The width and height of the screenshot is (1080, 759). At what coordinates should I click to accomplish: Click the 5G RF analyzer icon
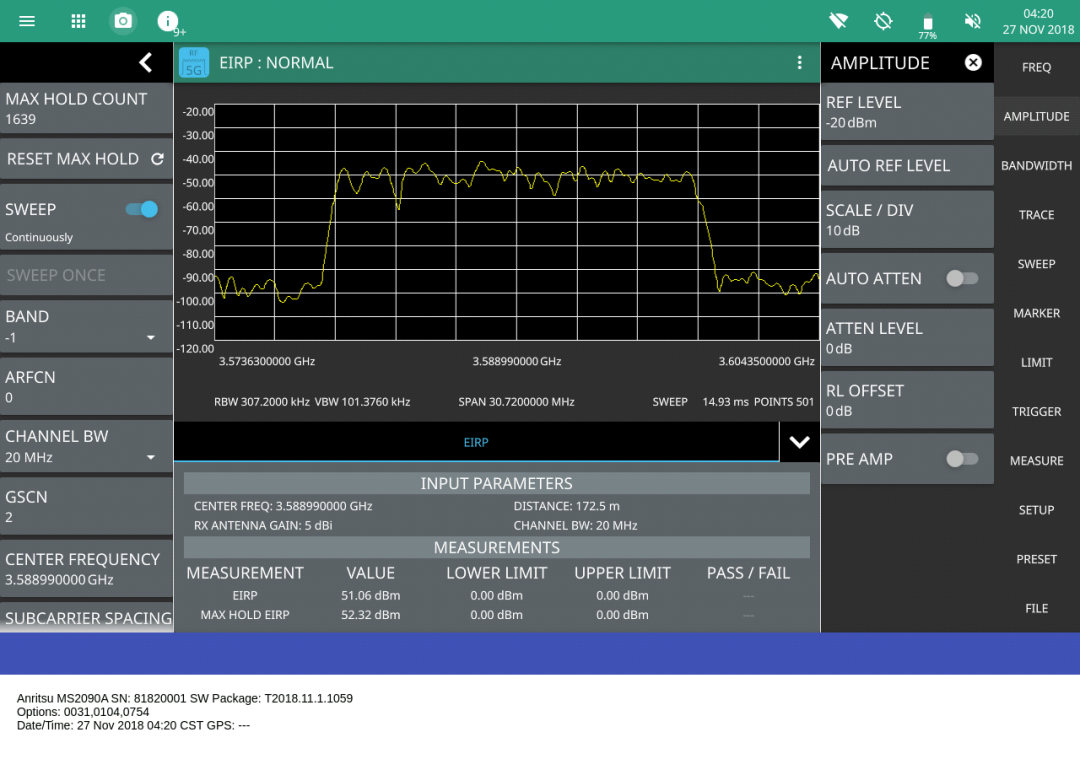coord(194,63)
